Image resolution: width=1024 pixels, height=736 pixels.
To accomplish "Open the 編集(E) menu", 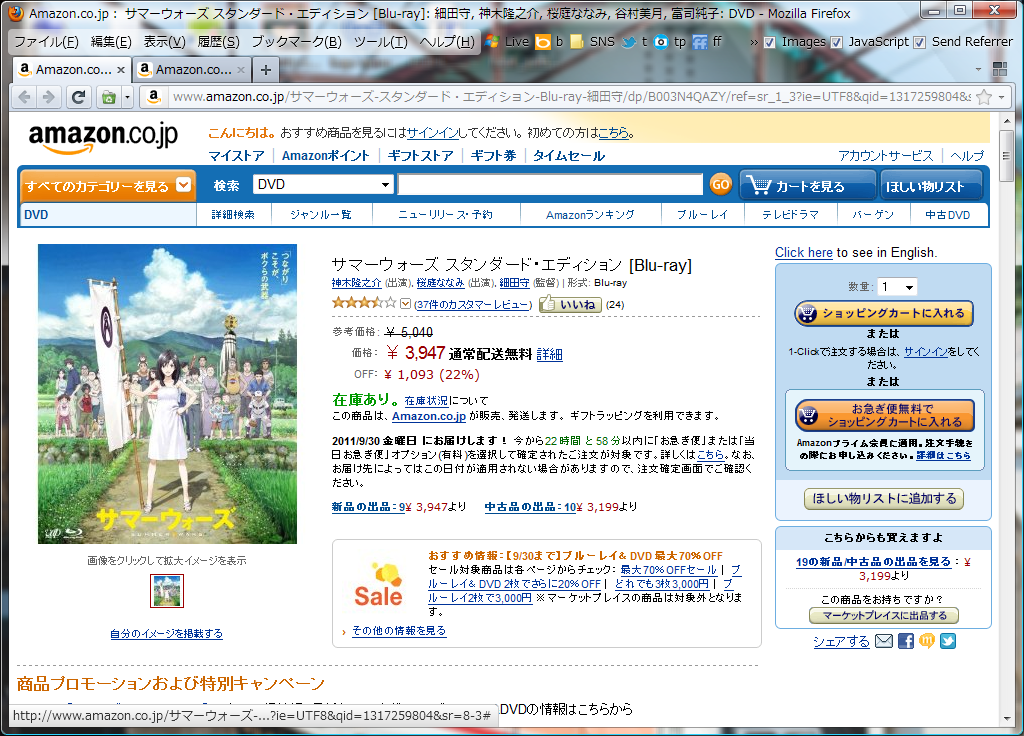I will 111,42.
